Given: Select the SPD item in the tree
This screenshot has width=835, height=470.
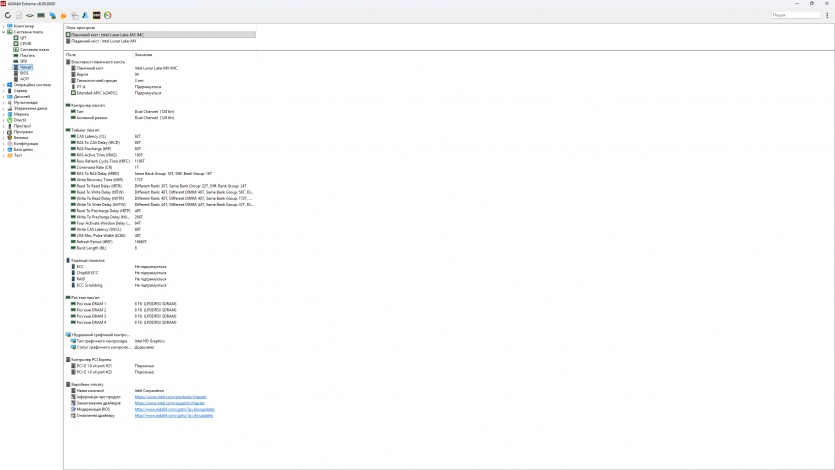Looking at the screenshot, I should point(23,61).
